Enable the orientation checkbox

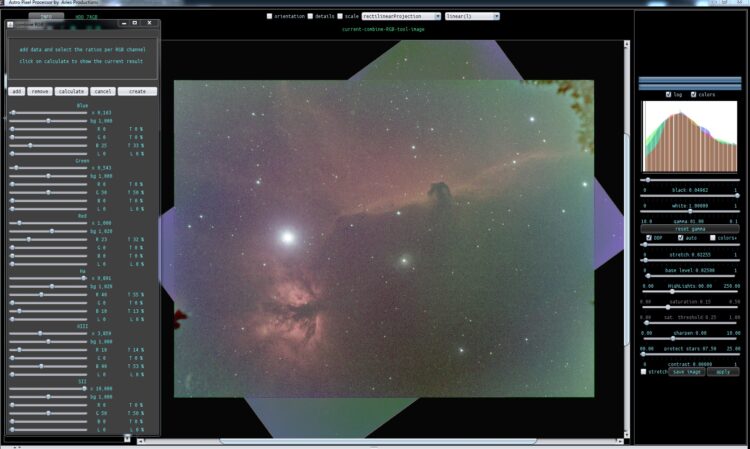click(x=269, y=16)
